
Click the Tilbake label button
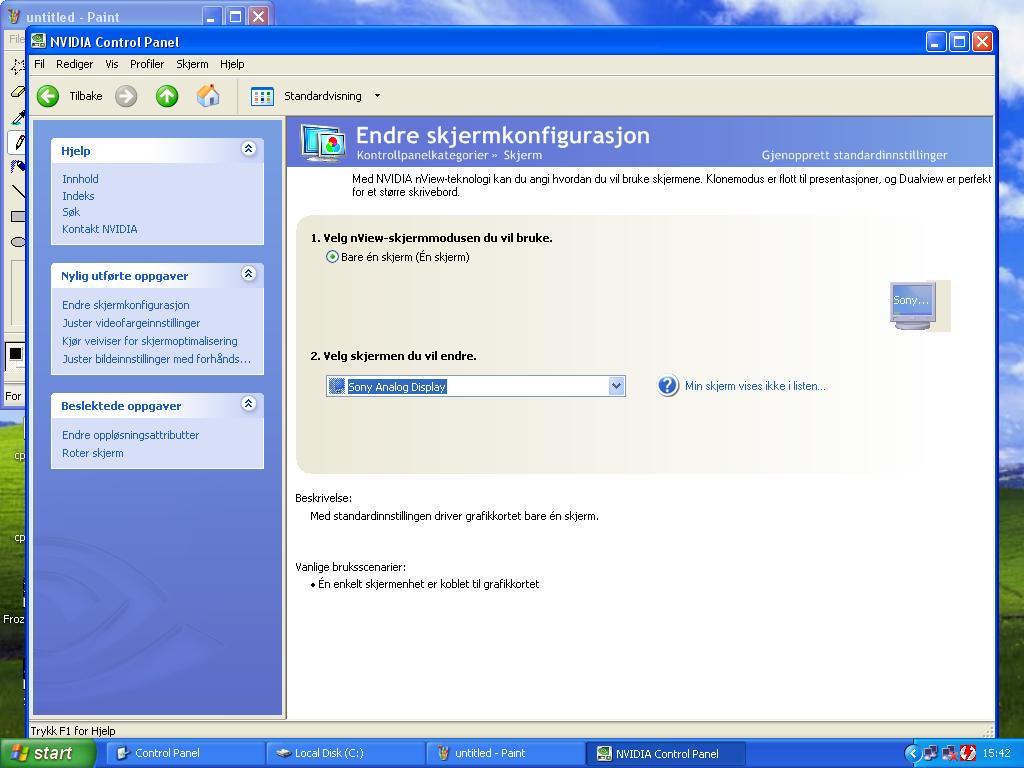click(x=86, y=96)
